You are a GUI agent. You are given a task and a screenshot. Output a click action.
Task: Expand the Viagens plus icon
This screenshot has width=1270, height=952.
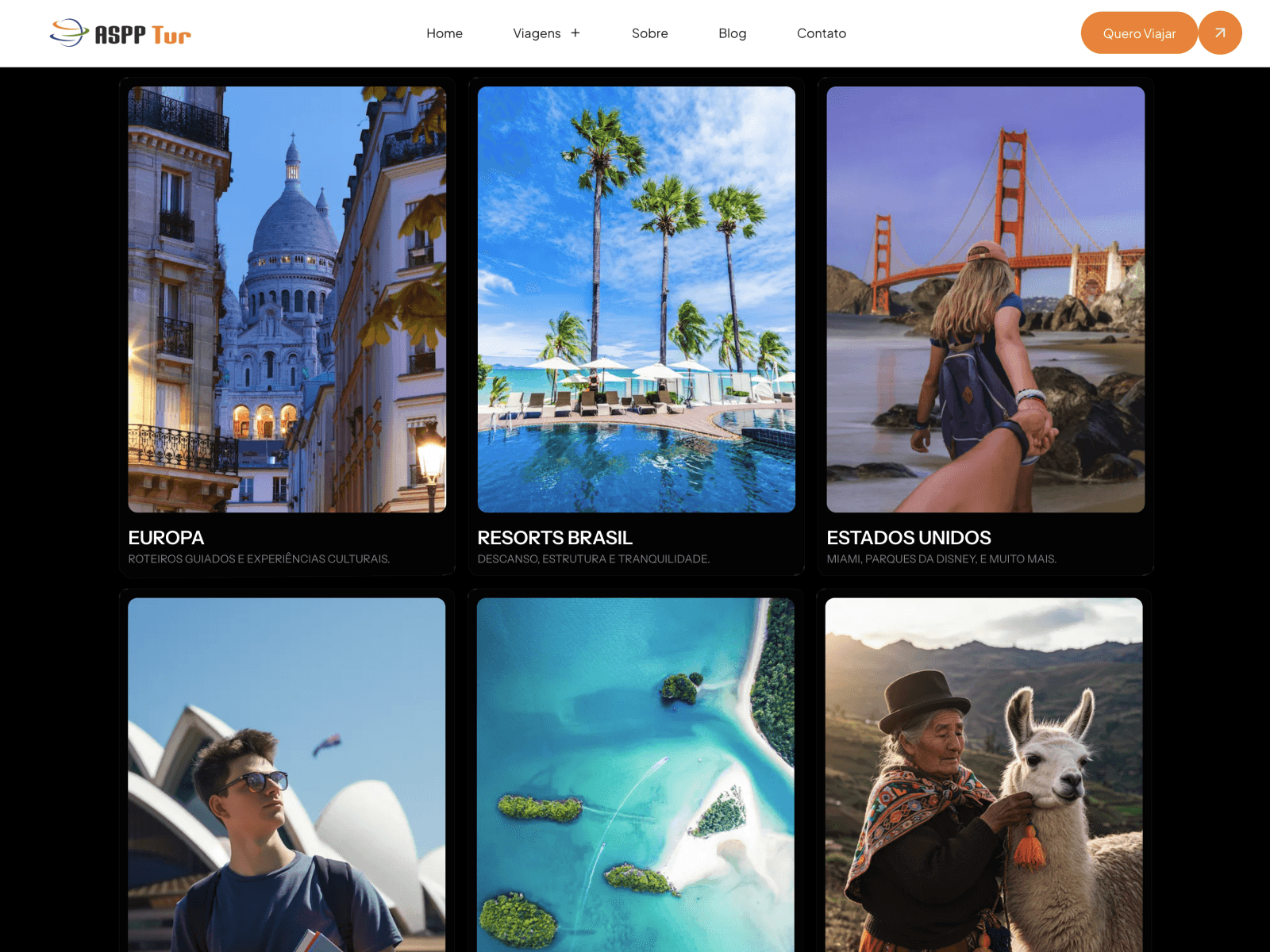coord(575,33)
